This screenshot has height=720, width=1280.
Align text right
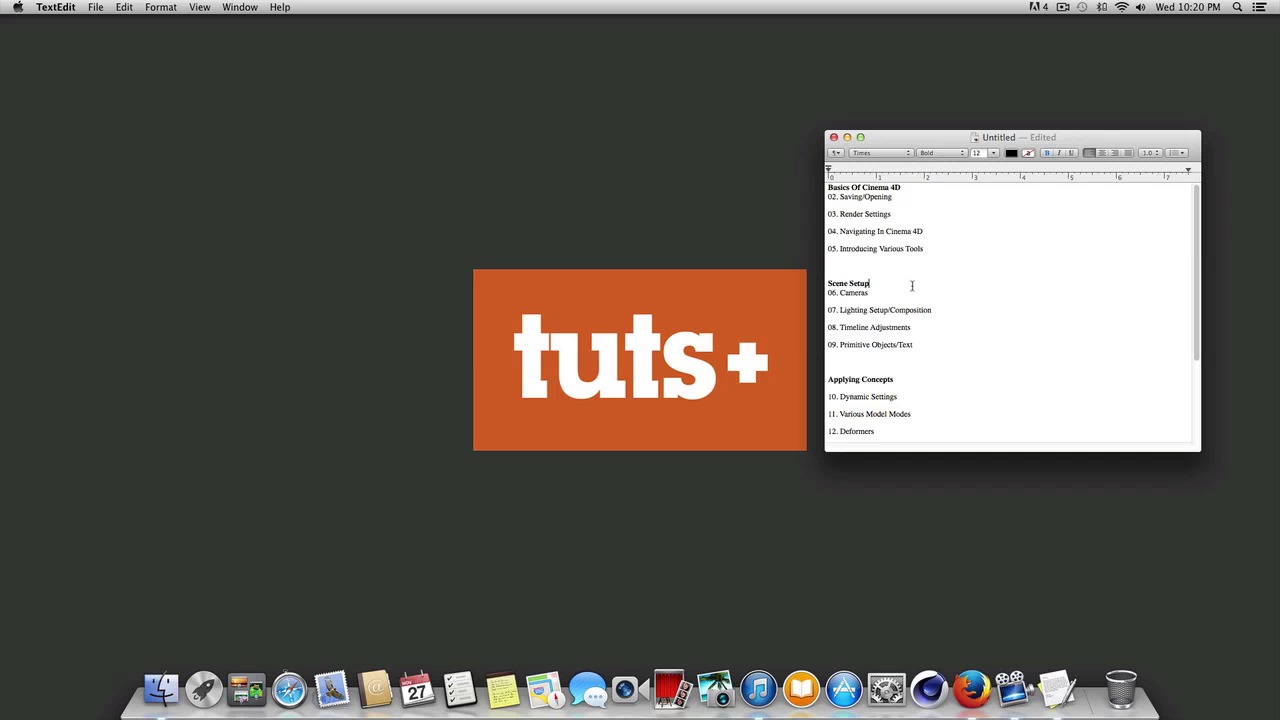click(x=1115, y=153)
